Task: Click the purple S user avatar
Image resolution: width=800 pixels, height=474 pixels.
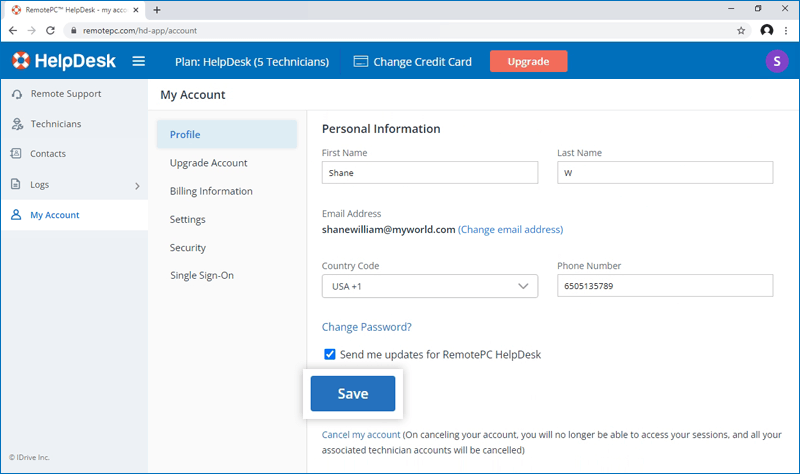Action: click(776, 62)
